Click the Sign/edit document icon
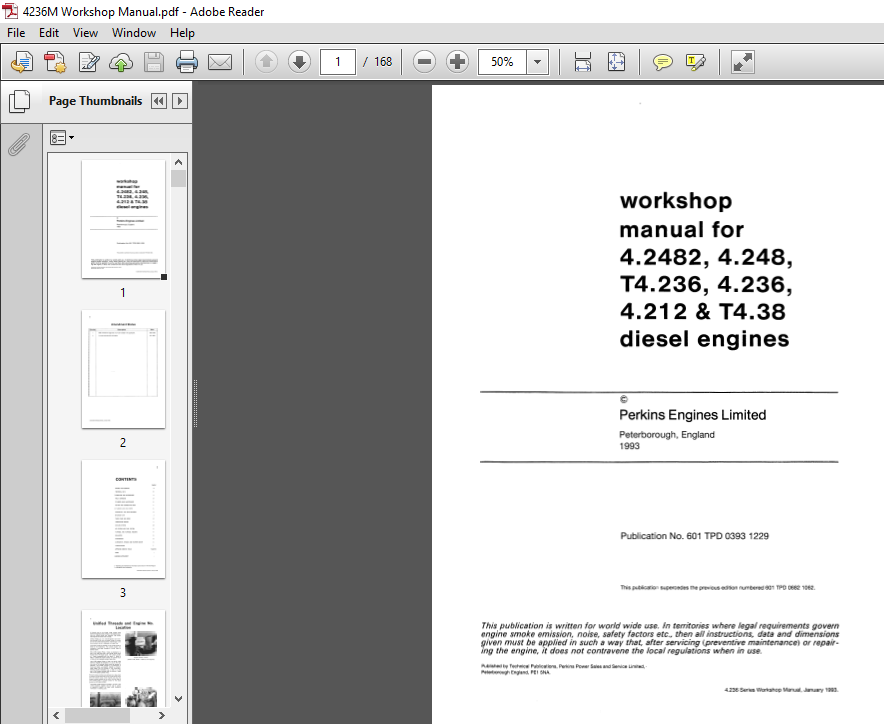Viewport: 884px width, 724px height. click(x=89, y=62)
